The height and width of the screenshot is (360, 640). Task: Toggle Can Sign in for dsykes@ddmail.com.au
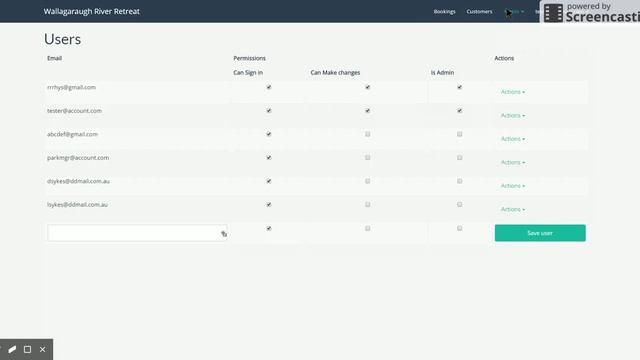(269, 181)
